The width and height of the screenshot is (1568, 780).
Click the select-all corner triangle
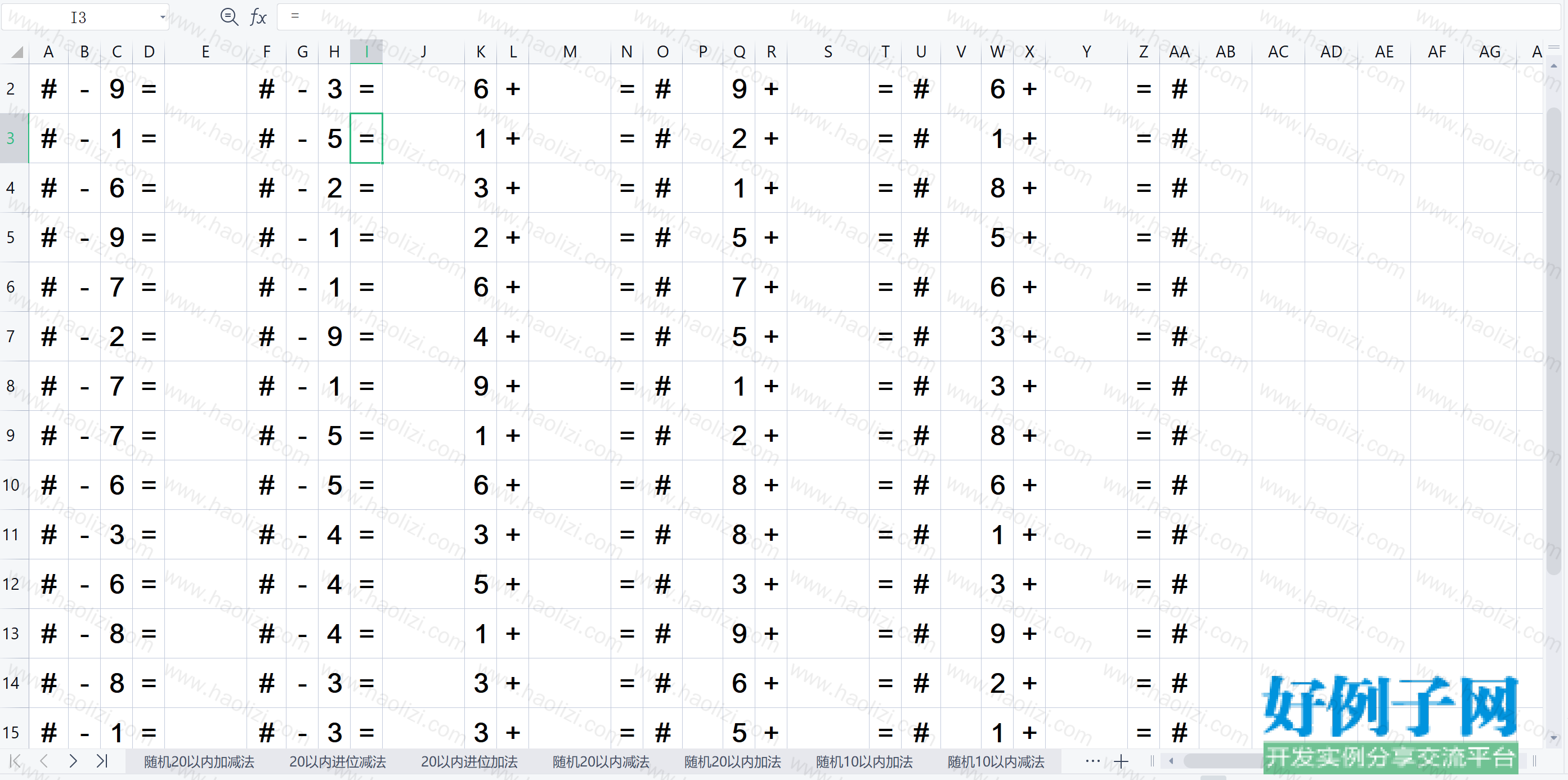click(16, 52)
